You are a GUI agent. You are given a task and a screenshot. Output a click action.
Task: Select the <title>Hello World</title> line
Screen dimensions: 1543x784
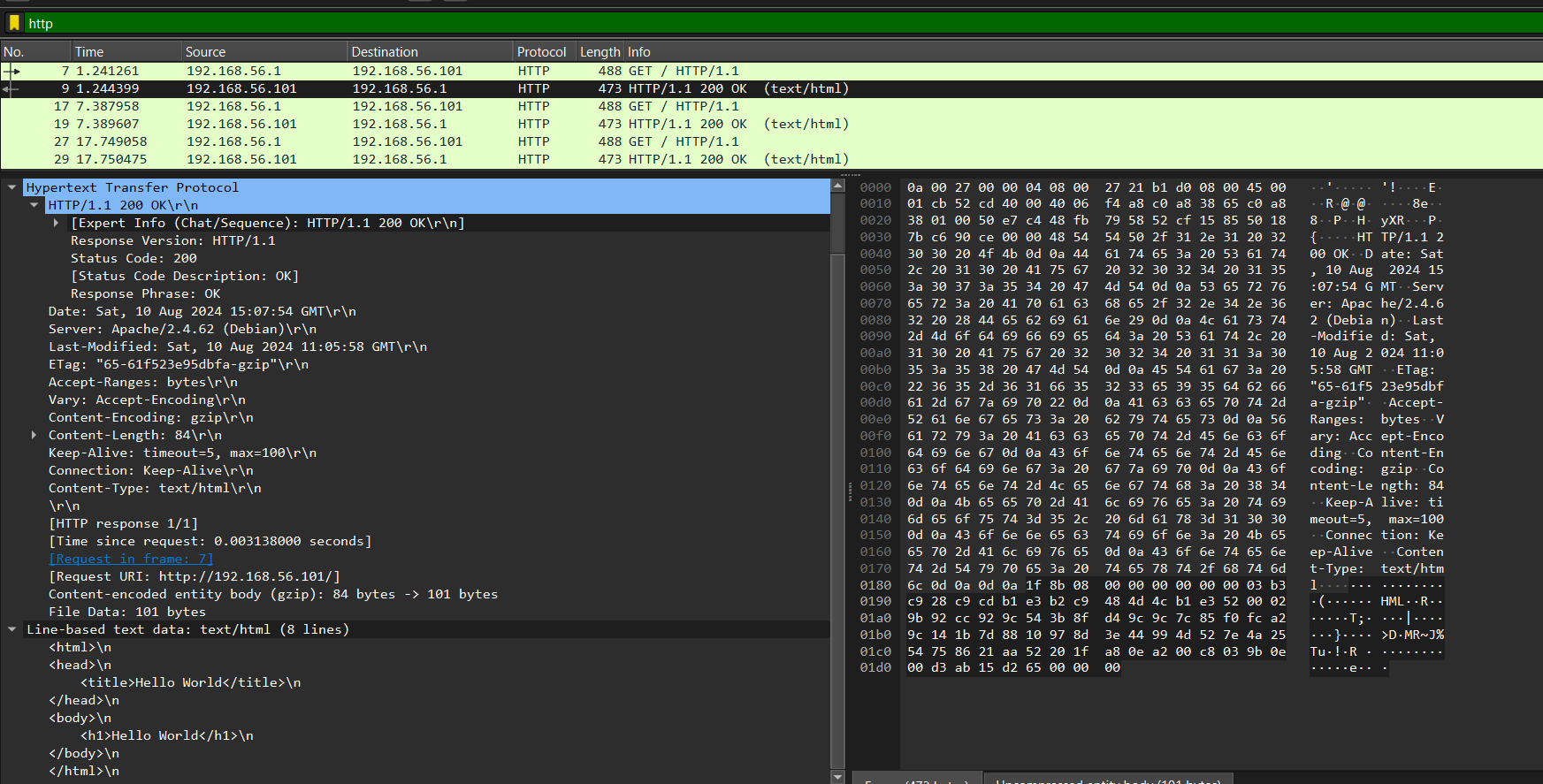[416, 682]
